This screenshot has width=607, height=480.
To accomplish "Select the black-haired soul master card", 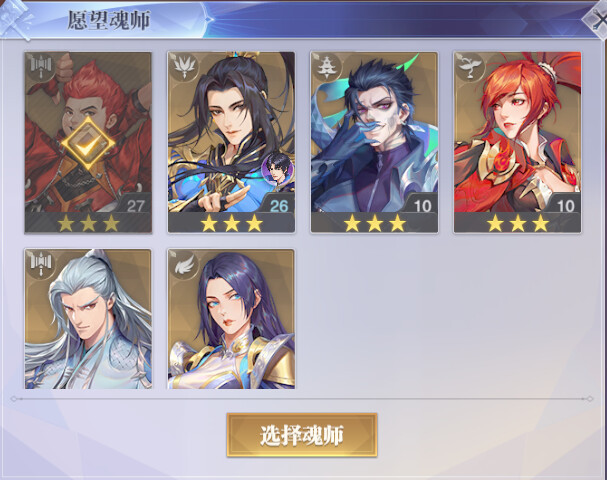I will coord(231,142).
